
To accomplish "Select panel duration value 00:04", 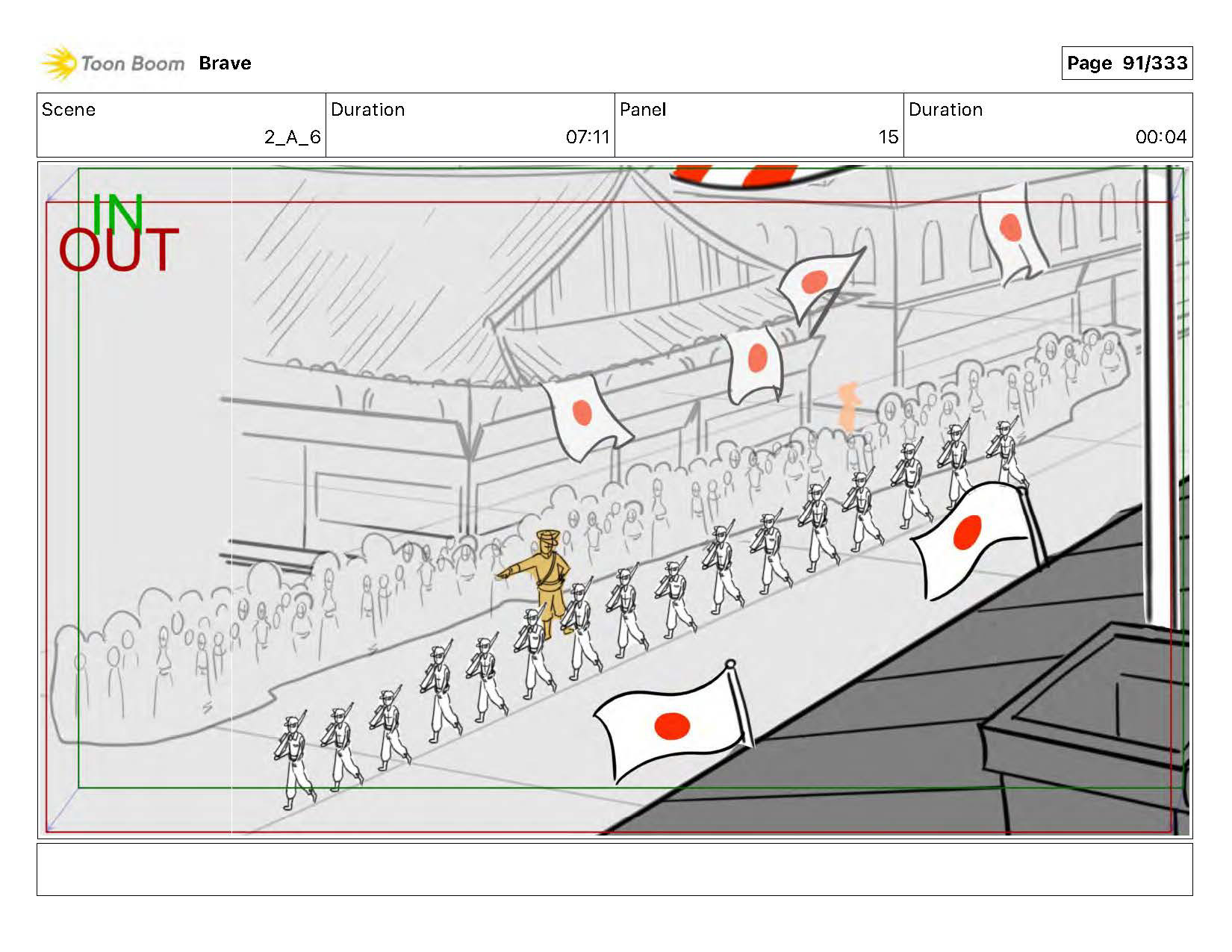I will (x=1161, y=137).
